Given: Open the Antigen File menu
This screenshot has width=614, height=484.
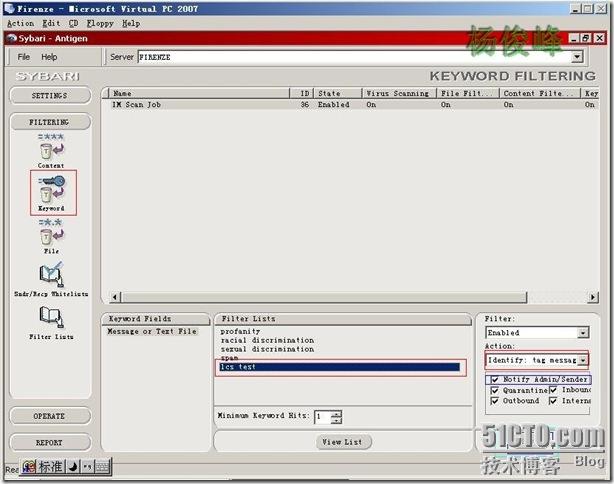Looking at the screenshot, I should coord(23,57).
